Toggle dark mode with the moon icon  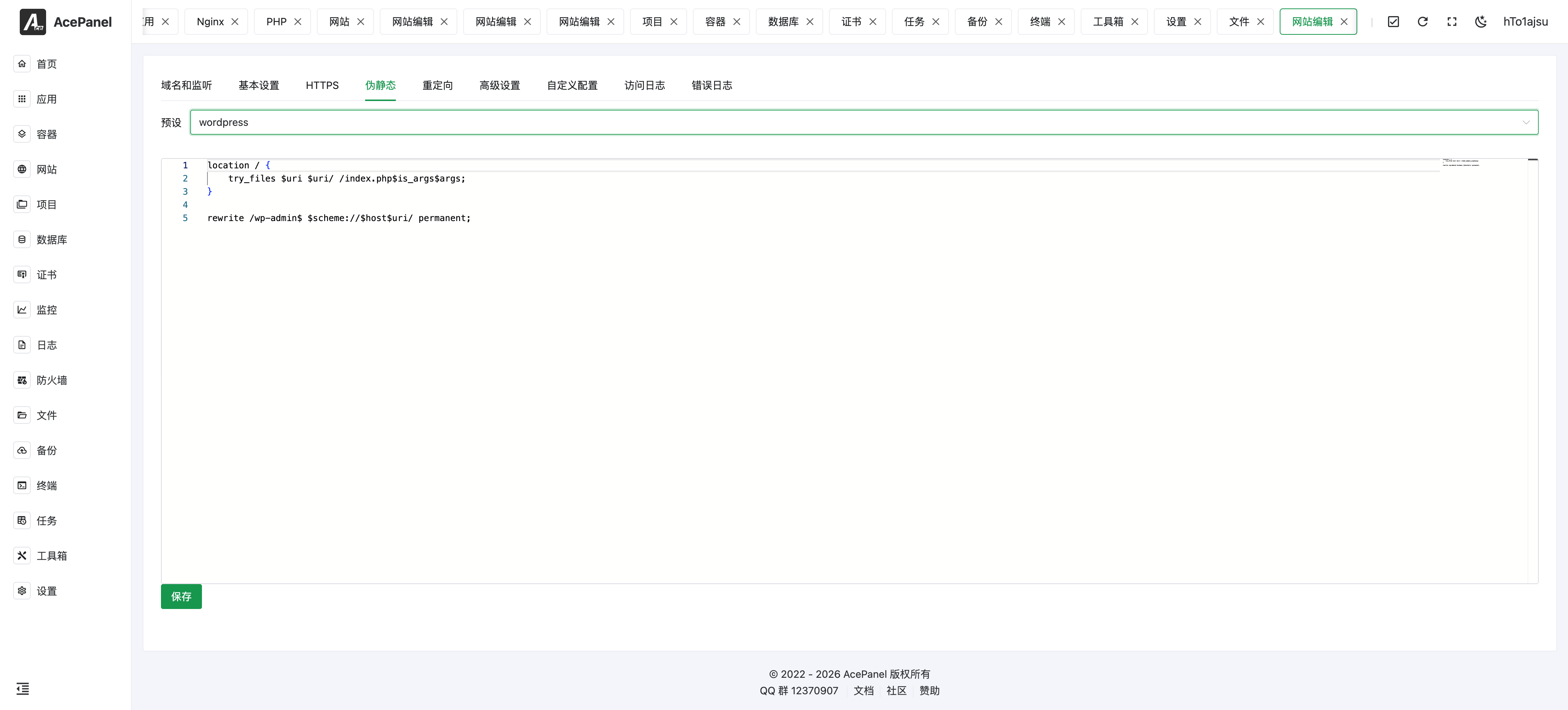click(1481, 21)
